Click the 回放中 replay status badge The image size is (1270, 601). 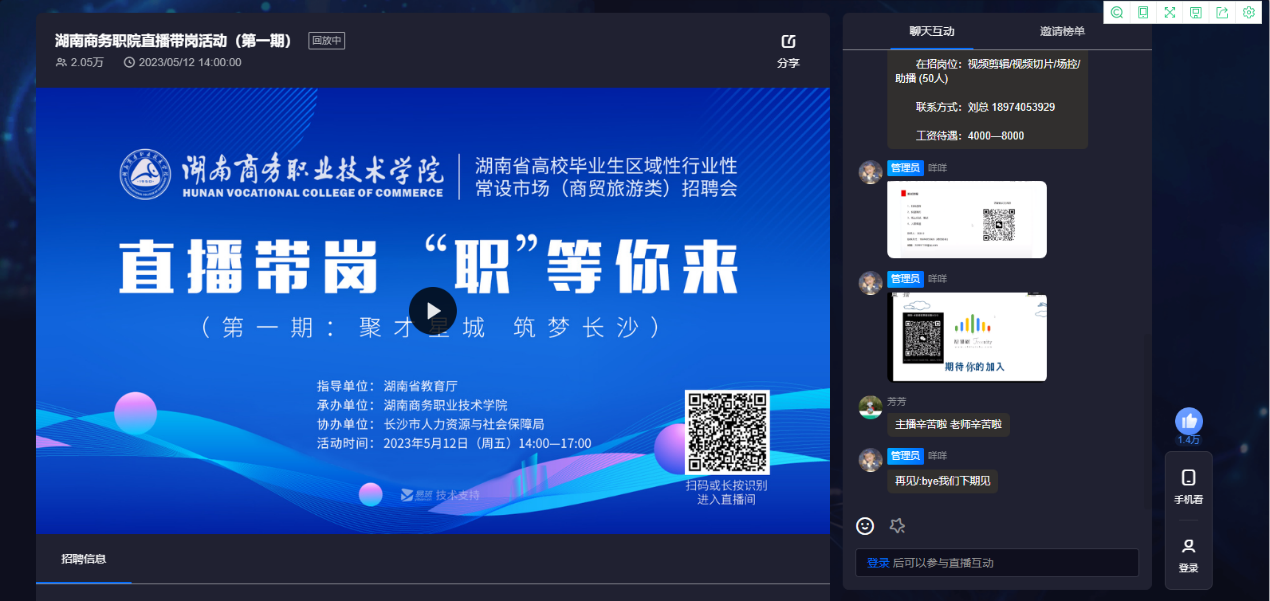pyautogui.click(x=327, y=41)
